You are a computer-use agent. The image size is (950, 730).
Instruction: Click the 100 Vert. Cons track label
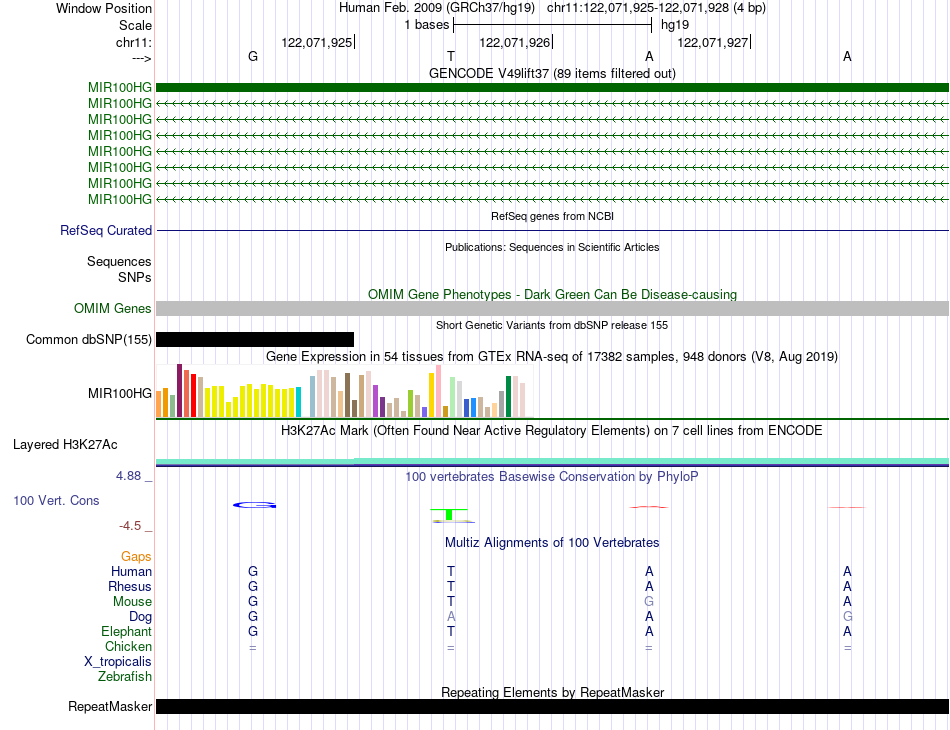[x=56, y=500]
